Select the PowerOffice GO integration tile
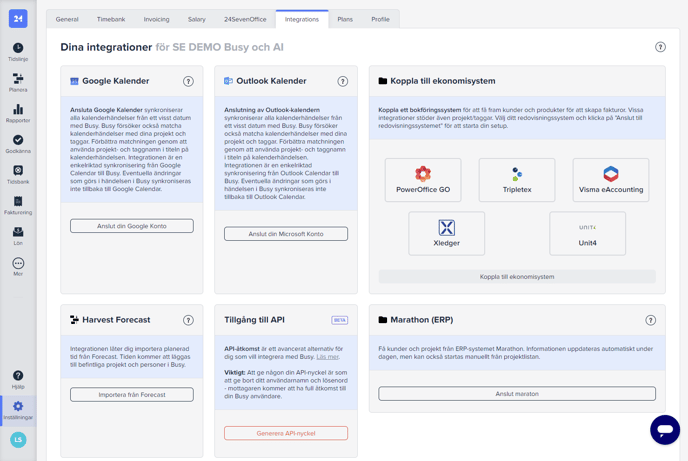 pyautogui.click(x=423, y=180)
